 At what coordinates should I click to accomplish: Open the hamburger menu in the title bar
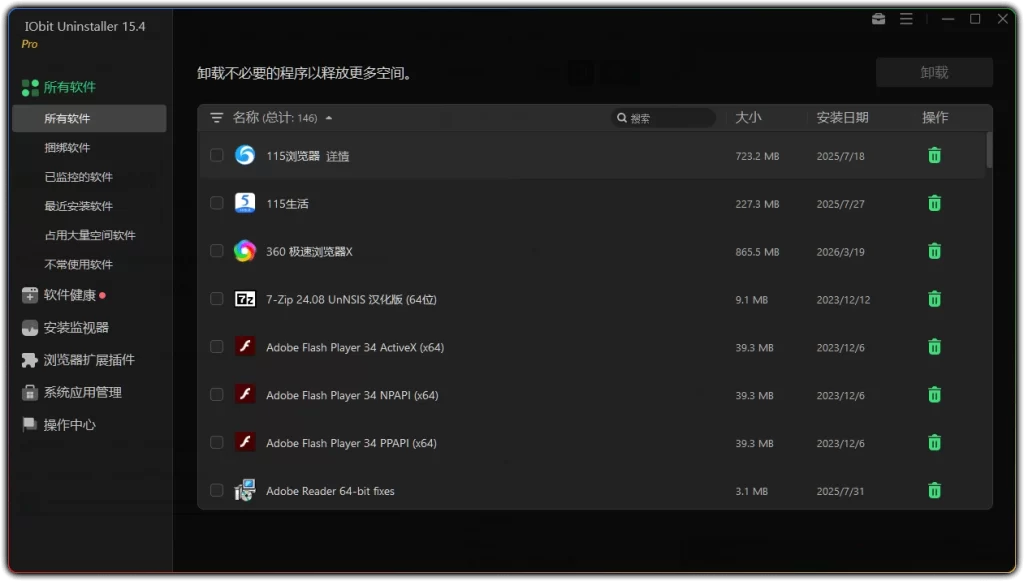click(906, 18)
